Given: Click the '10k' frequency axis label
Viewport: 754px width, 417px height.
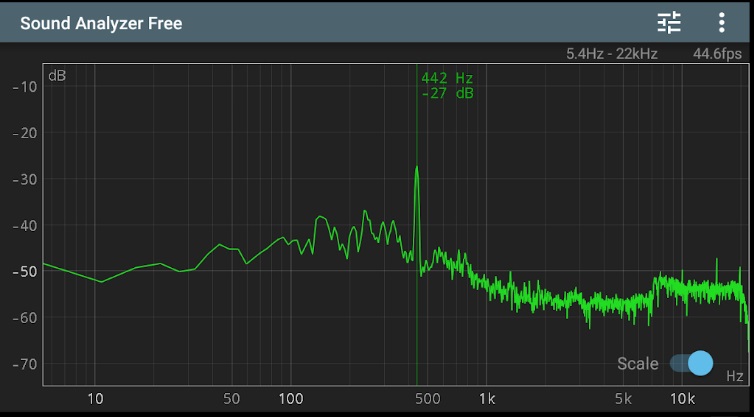Looking at the screenshot, I should [682, 399].
